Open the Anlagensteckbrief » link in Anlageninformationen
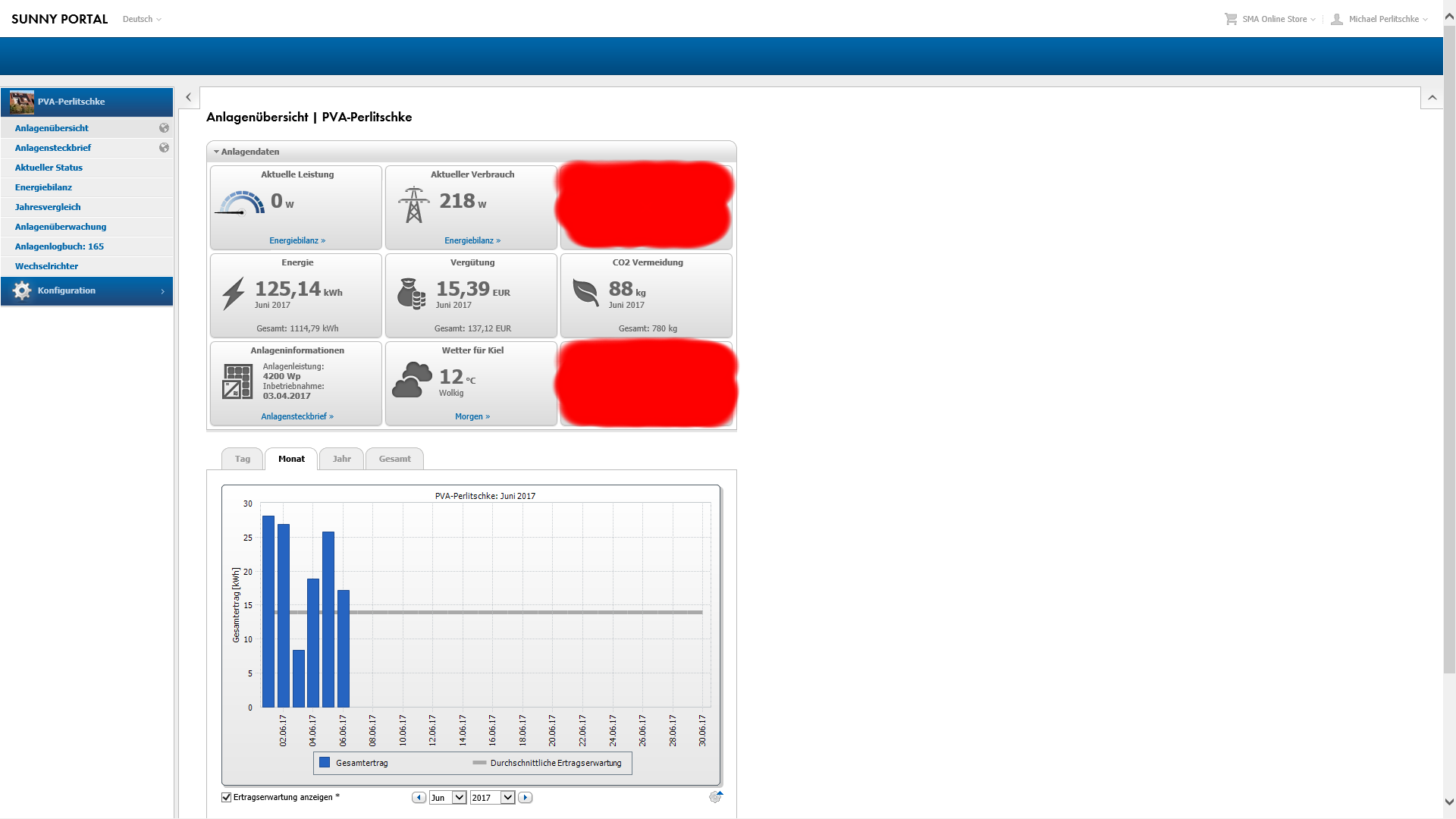The image size is (1456, 819). click(x=297, y=416)
